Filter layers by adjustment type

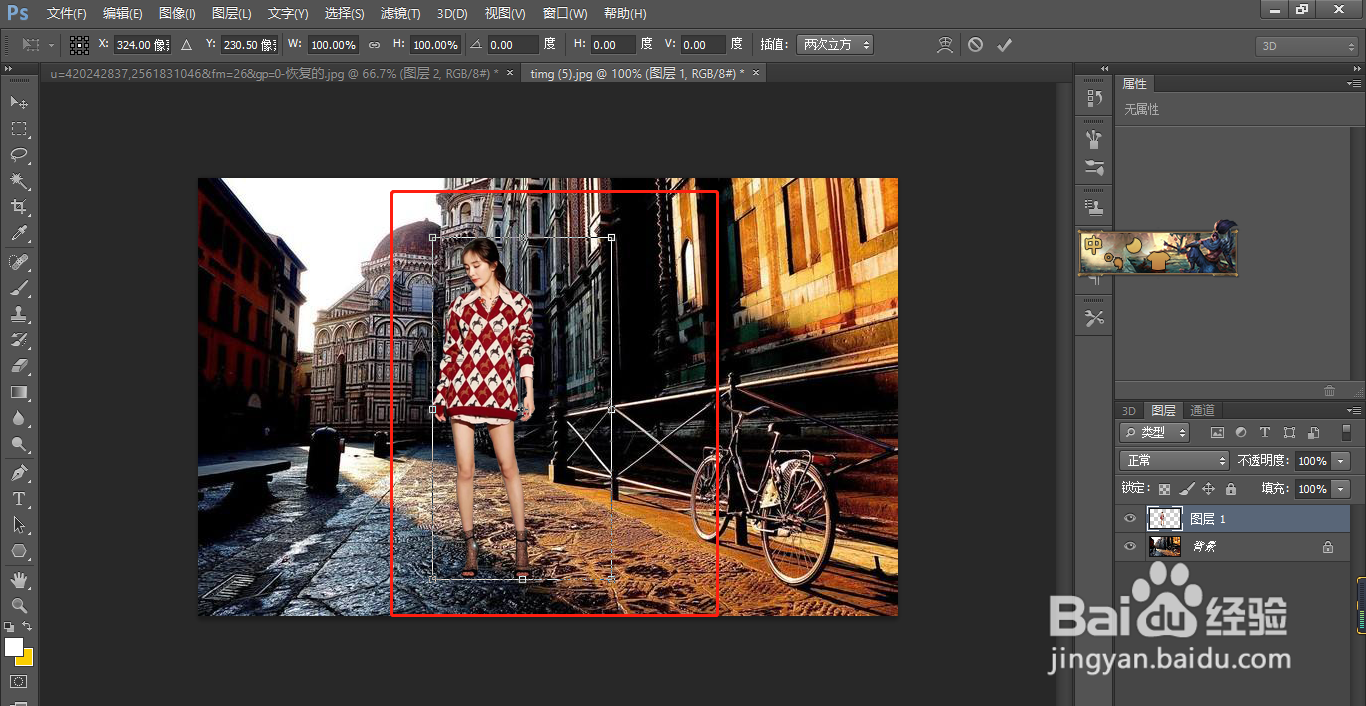(1241, 433)
